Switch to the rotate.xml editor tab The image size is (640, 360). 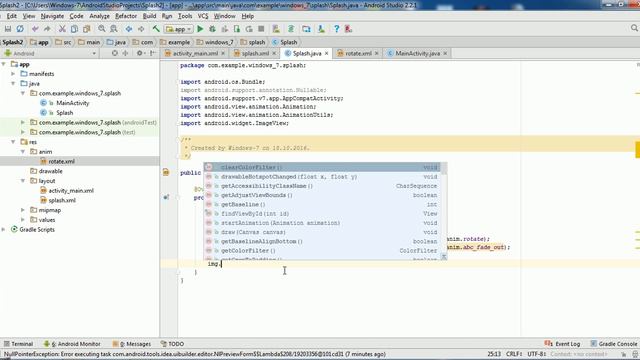[x=358, y=53]
